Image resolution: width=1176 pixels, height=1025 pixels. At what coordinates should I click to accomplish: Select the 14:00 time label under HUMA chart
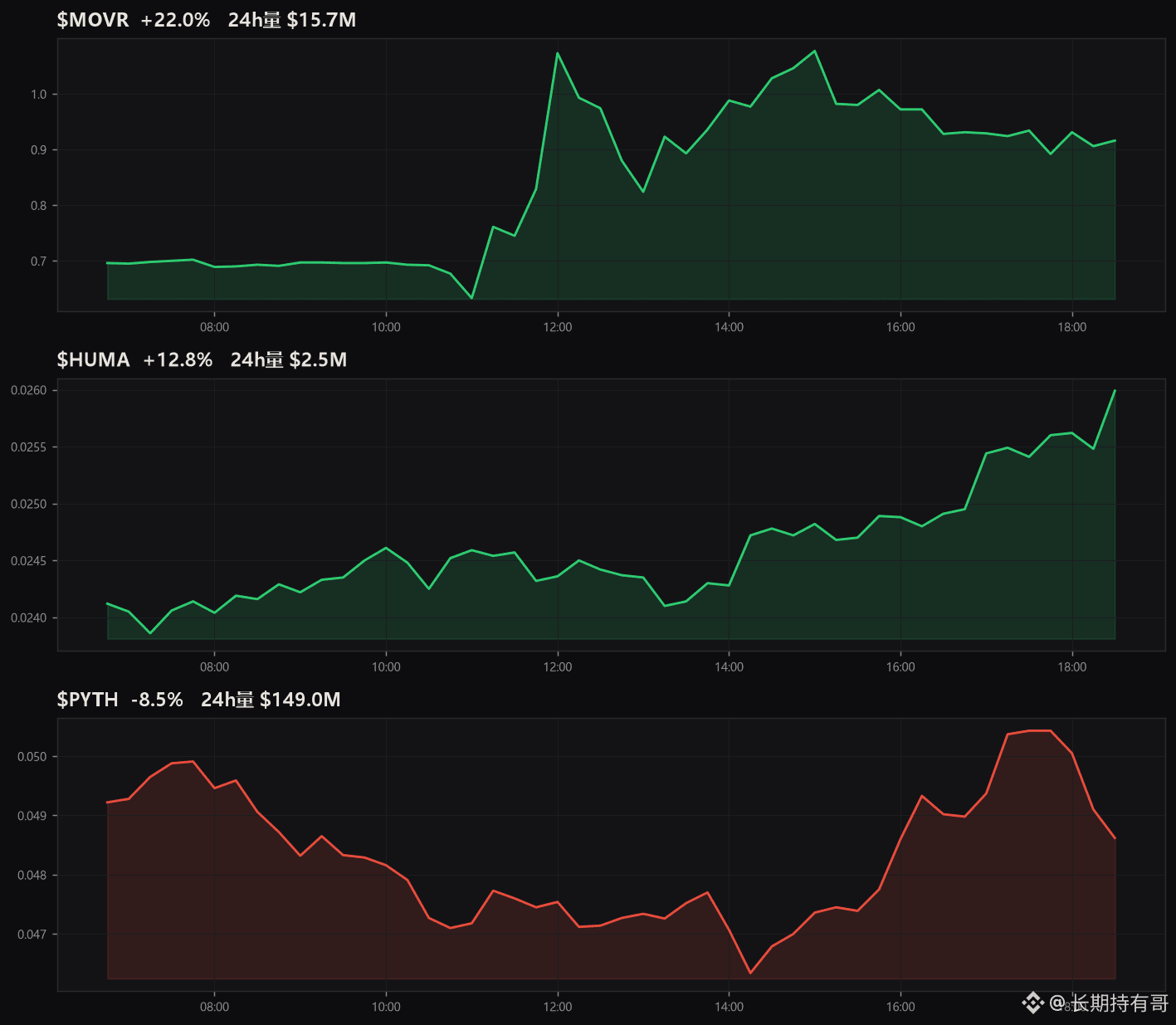click(729, 667)
